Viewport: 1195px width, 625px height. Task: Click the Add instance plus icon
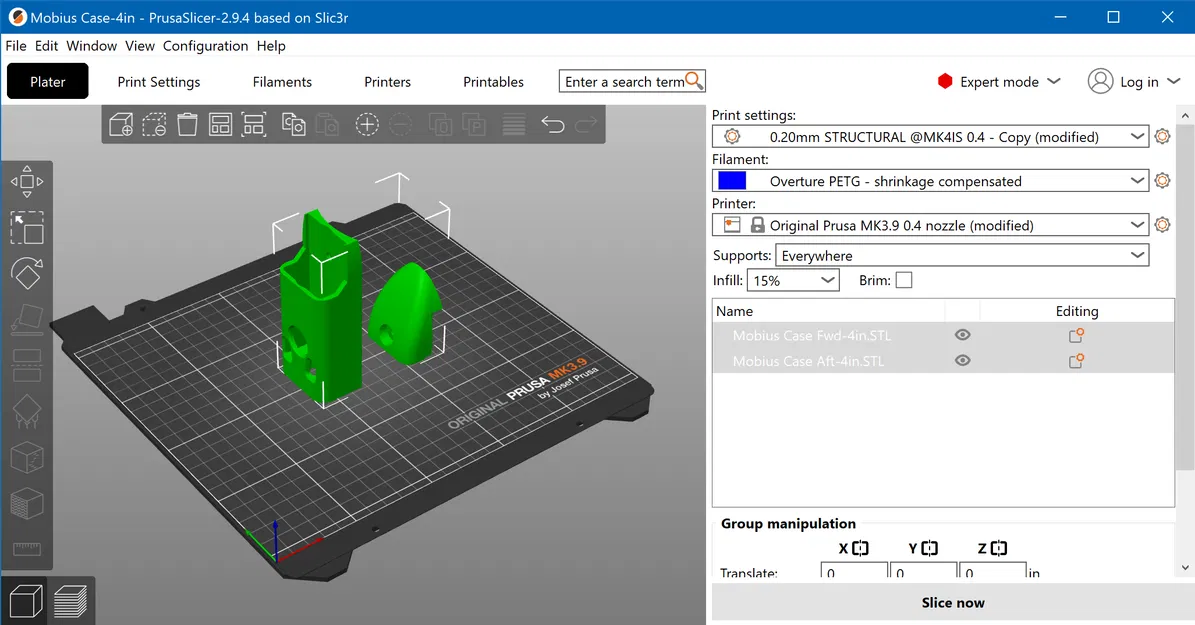point(367,124)
